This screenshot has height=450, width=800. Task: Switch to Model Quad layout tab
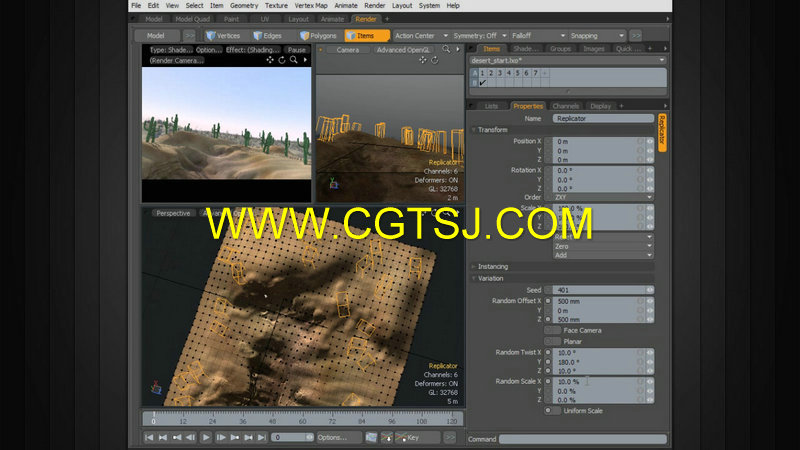coord(192,19)
